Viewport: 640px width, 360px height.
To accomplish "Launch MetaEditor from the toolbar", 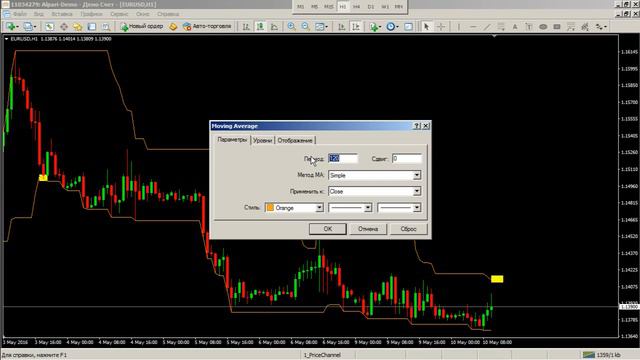I will coord(173,27).
